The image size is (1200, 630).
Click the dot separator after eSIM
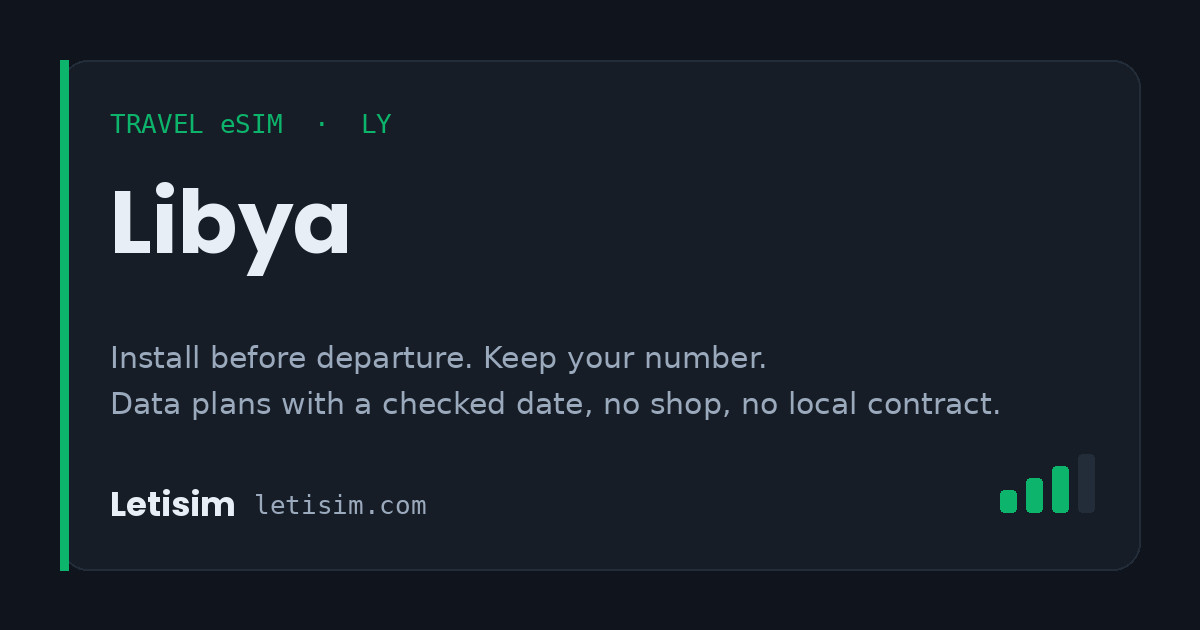pos(321,125)
